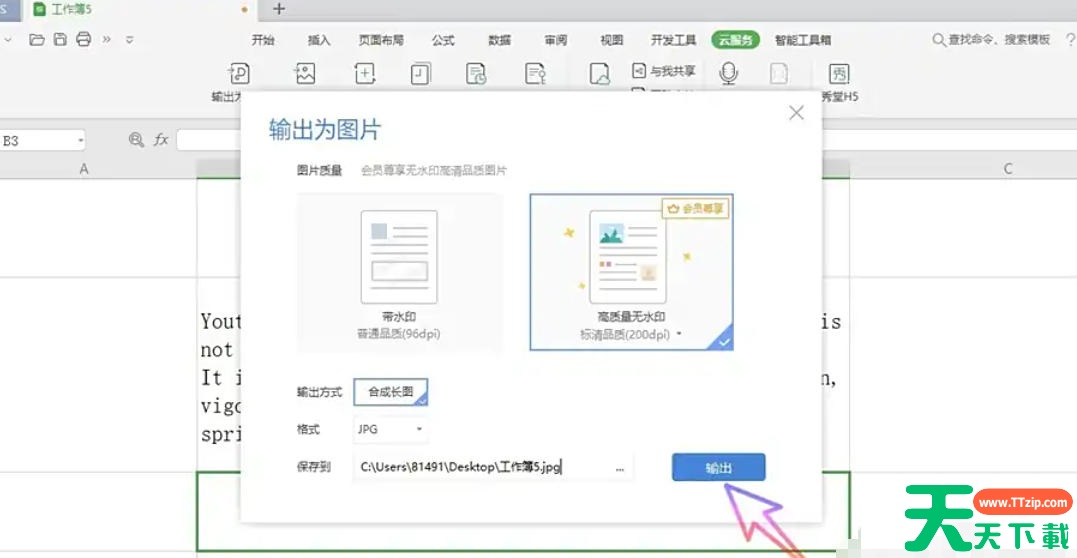
Task: Click the blue 输出 button
Action: 718,467
